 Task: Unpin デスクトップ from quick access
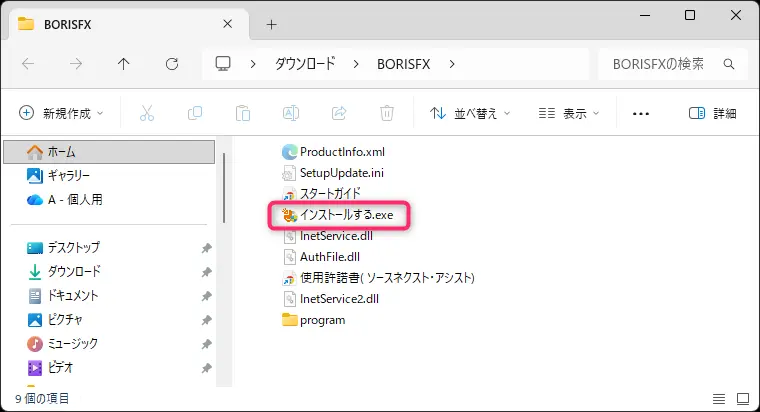click(x=206, y=248)
